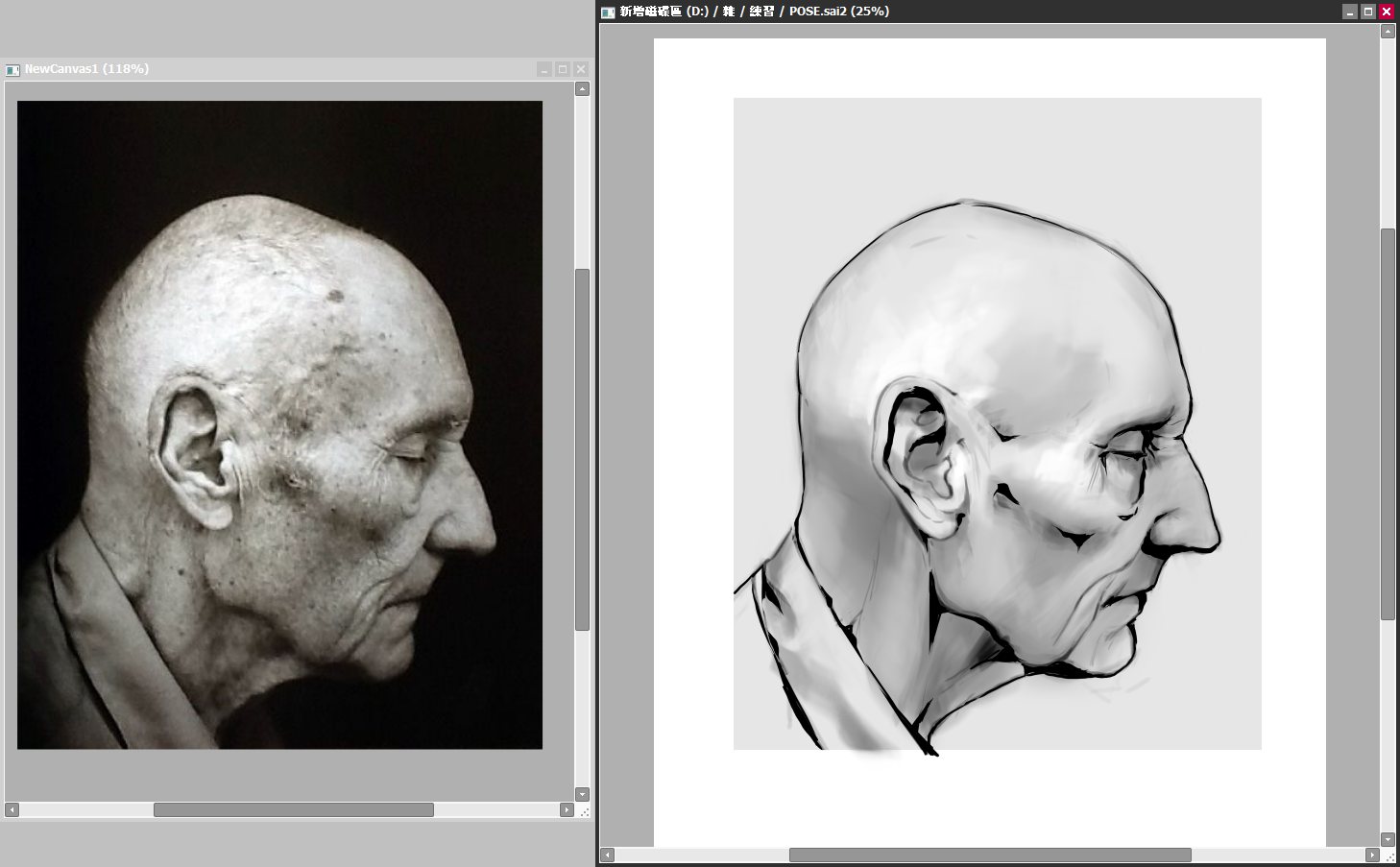Click the POSE.sai2 scroll-up arrow
The height and width of the screenshot is (867, 1400).
point(1388,32)
